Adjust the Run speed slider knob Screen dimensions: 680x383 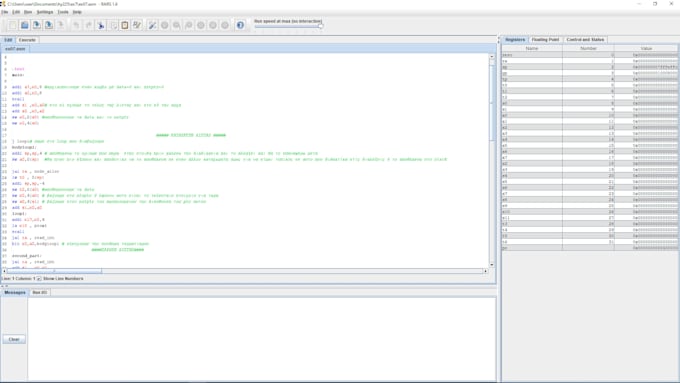(320, 26)
